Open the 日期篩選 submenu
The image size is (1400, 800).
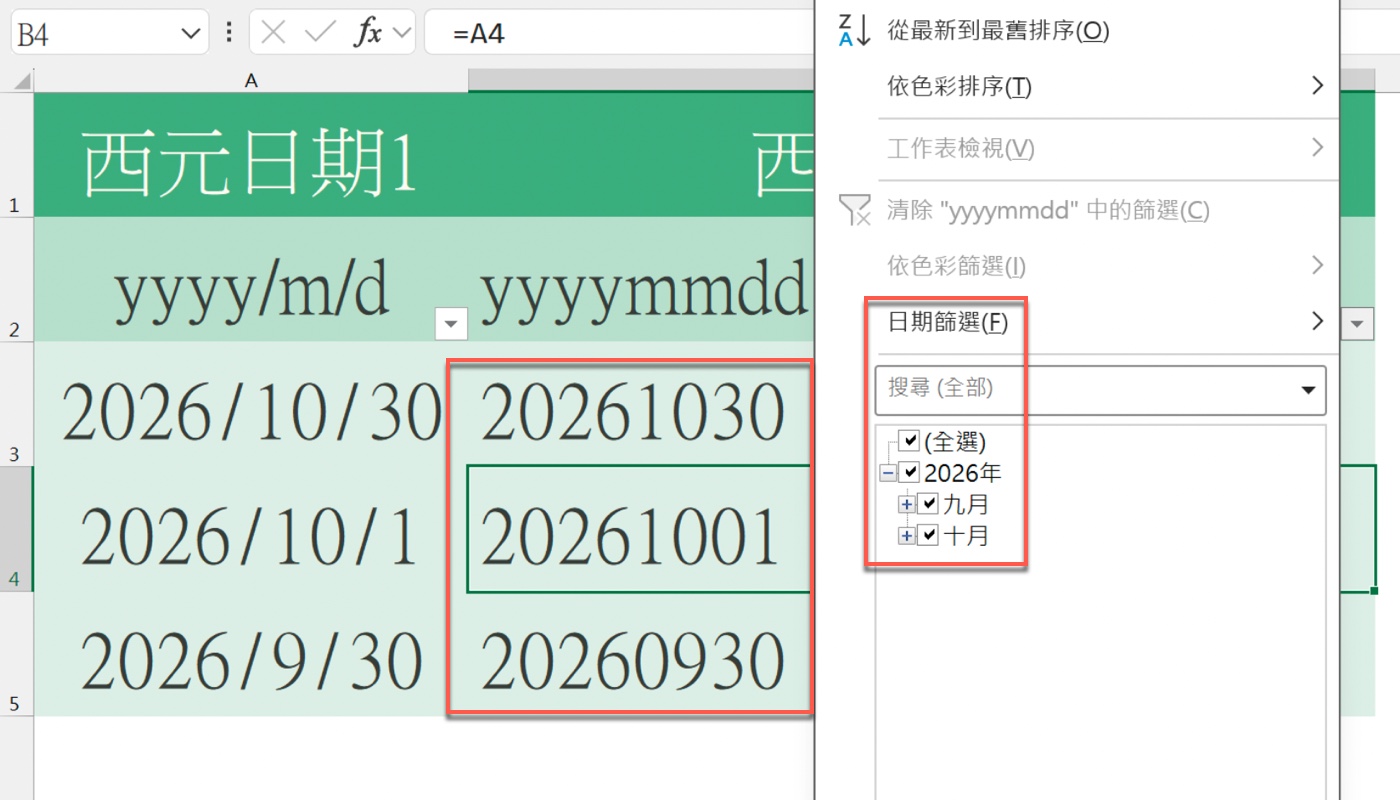click(1077, 322)
